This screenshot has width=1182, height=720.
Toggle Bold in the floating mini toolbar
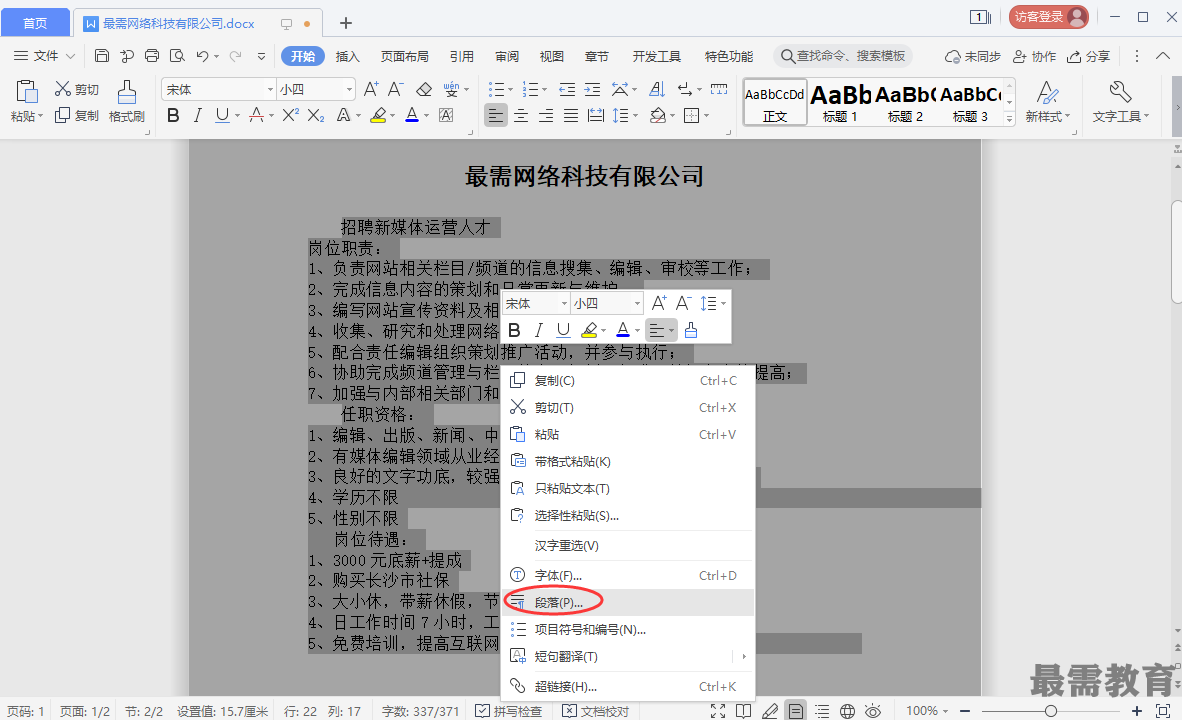514,330
